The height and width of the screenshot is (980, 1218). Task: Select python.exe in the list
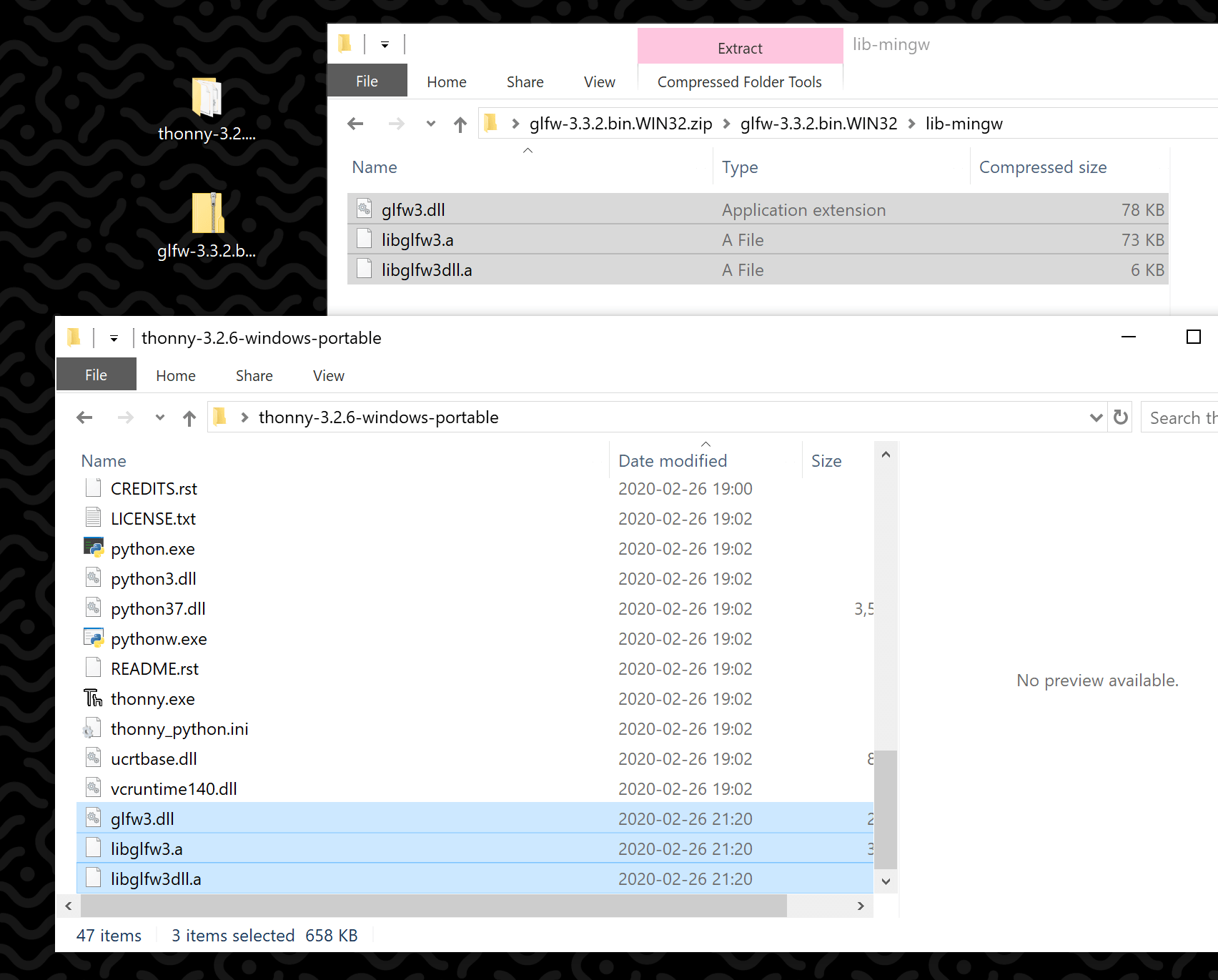pyautogui.click(x=475, y=548)
